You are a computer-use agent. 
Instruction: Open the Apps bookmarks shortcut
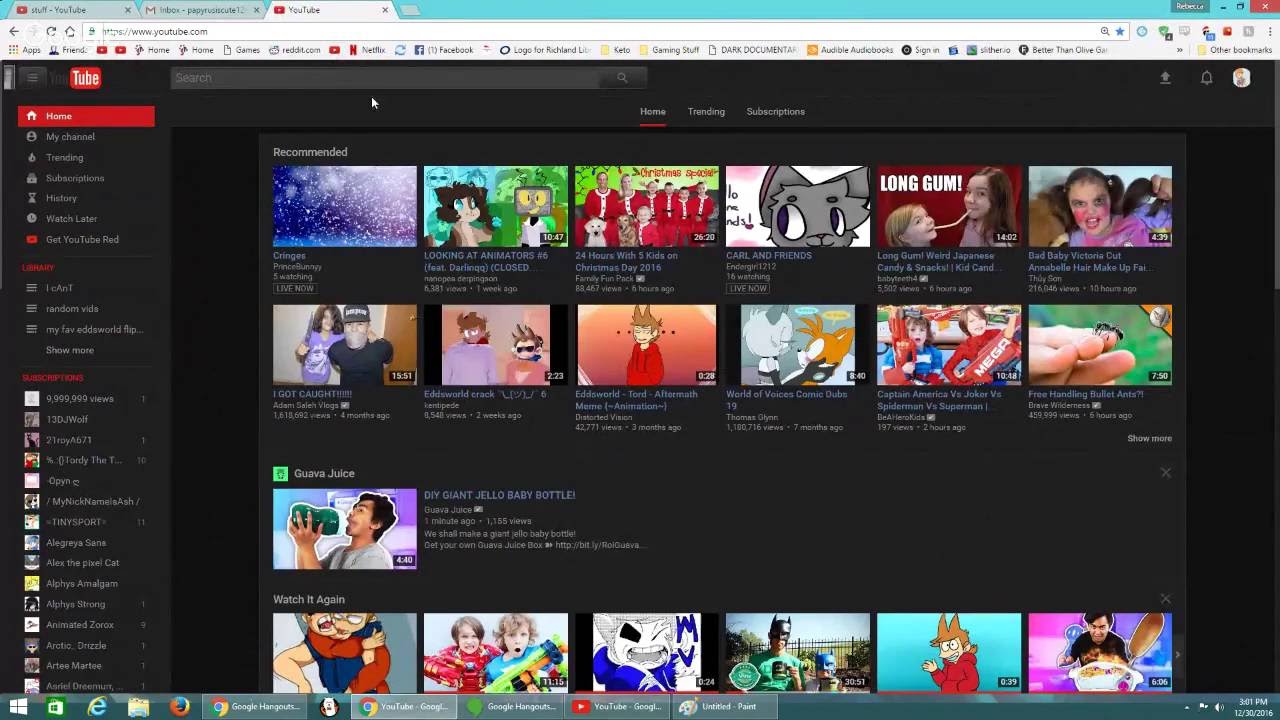coord(25,50)
